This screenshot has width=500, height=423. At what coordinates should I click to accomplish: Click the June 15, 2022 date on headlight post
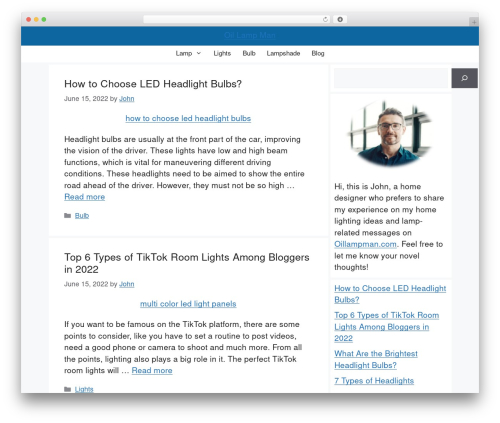coord(86,99)
